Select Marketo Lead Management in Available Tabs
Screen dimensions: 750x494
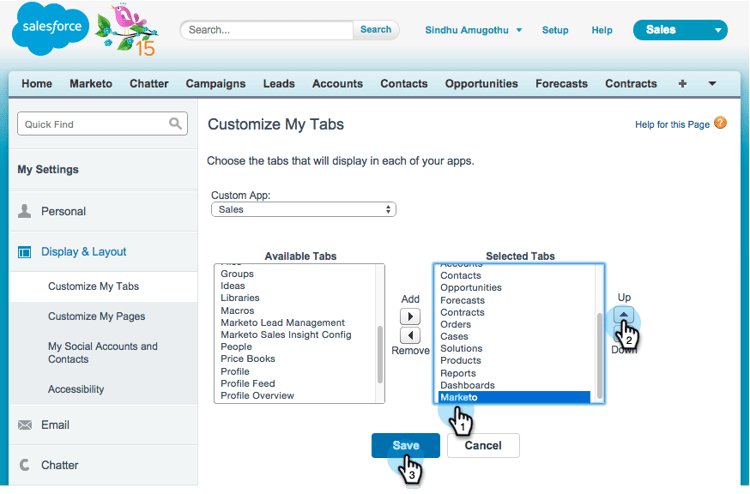point(282,322)
